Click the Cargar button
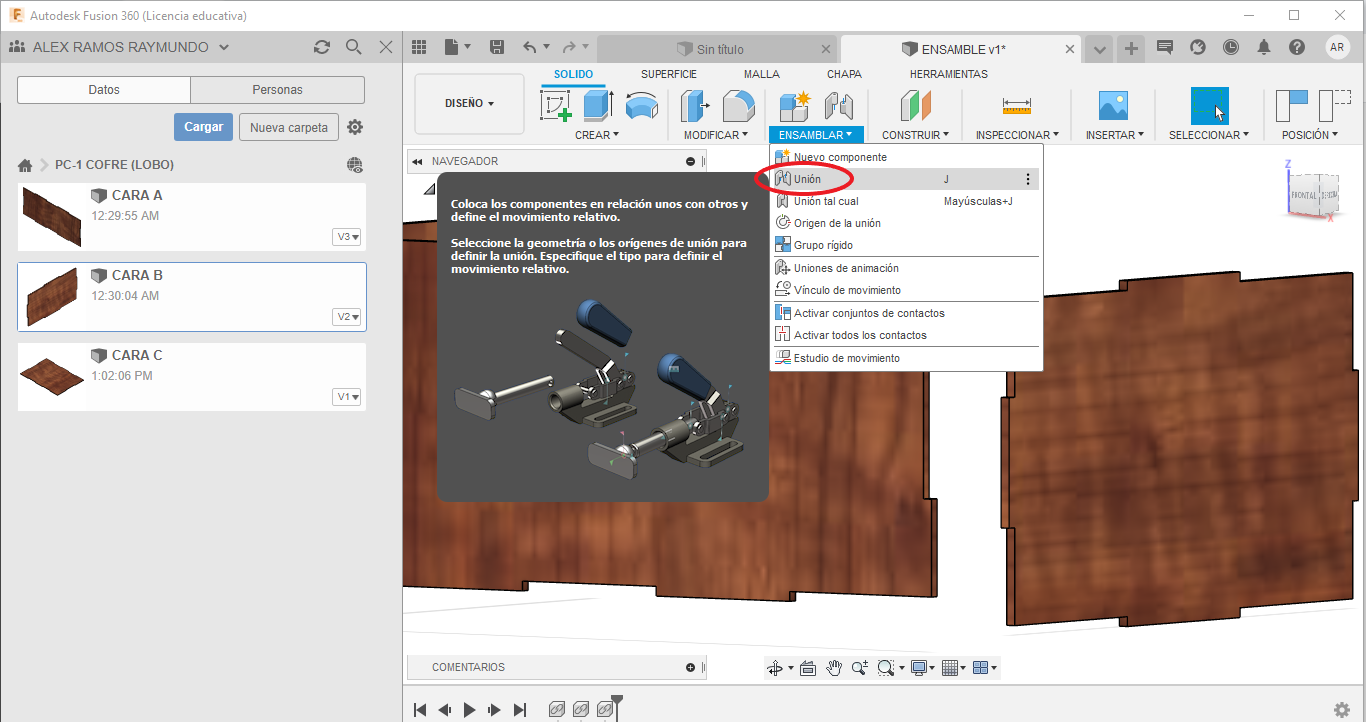Screen dimensions: 1366x722 click(x=203, y=127)
